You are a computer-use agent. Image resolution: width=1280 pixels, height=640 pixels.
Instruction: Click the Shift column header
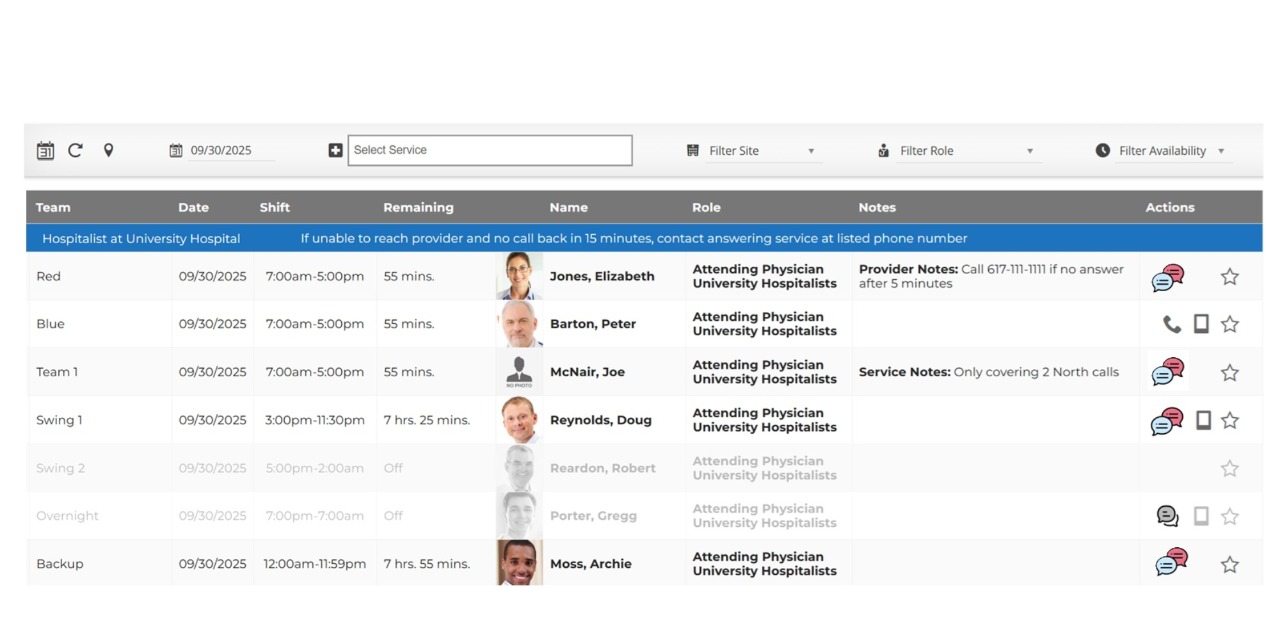click(x=274, y=207)
